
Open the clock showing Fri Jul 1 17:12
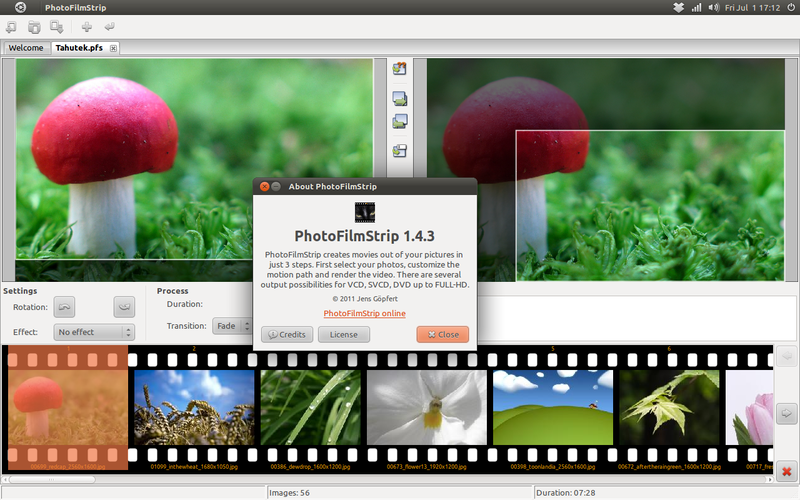click(x=753, y=8)
